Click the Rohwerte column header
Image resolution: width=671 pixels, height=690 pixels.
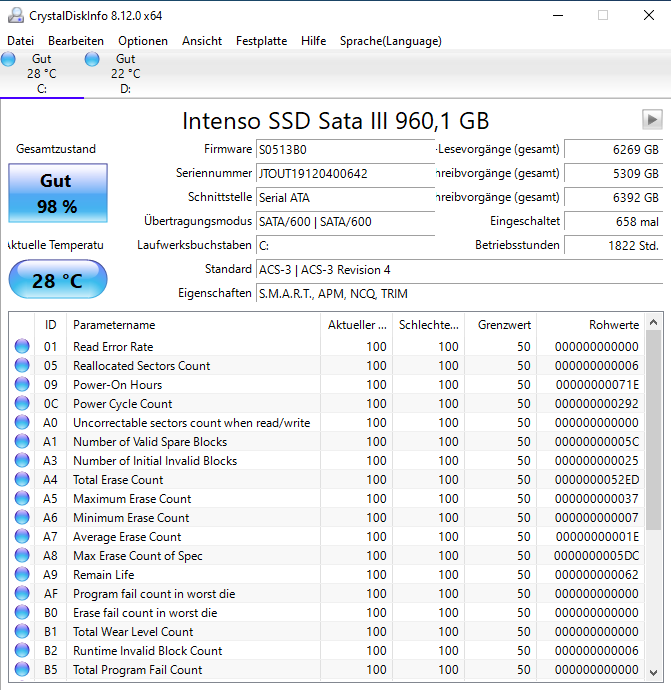[590, 325]
